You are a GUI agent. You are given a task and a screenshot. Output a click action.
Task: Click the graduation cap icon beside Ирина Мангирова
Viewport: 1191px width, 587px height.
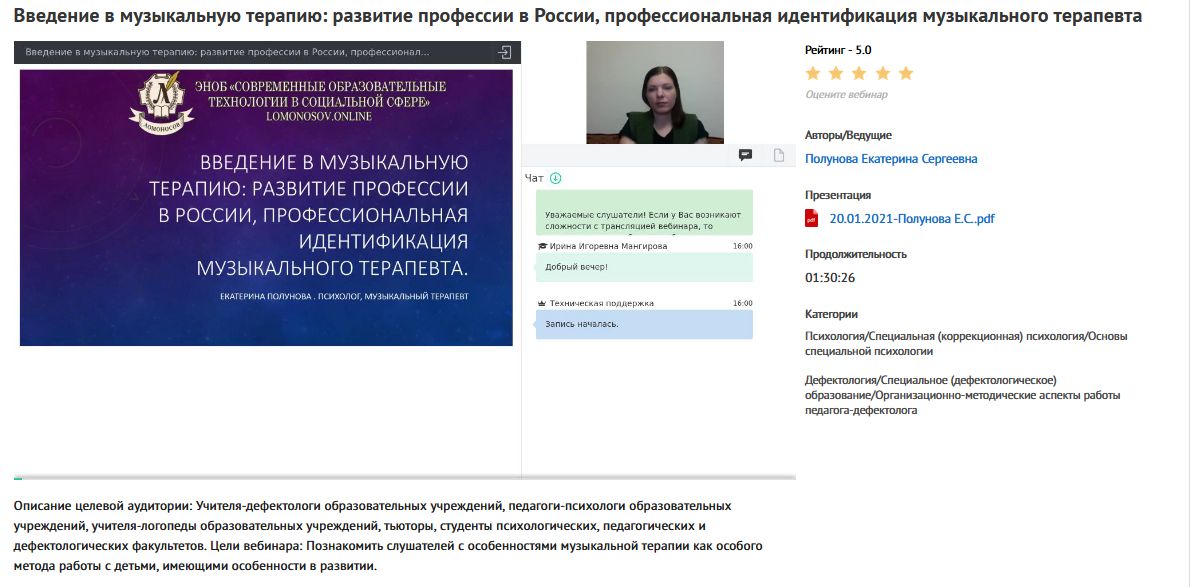click(x=542, y=246)
